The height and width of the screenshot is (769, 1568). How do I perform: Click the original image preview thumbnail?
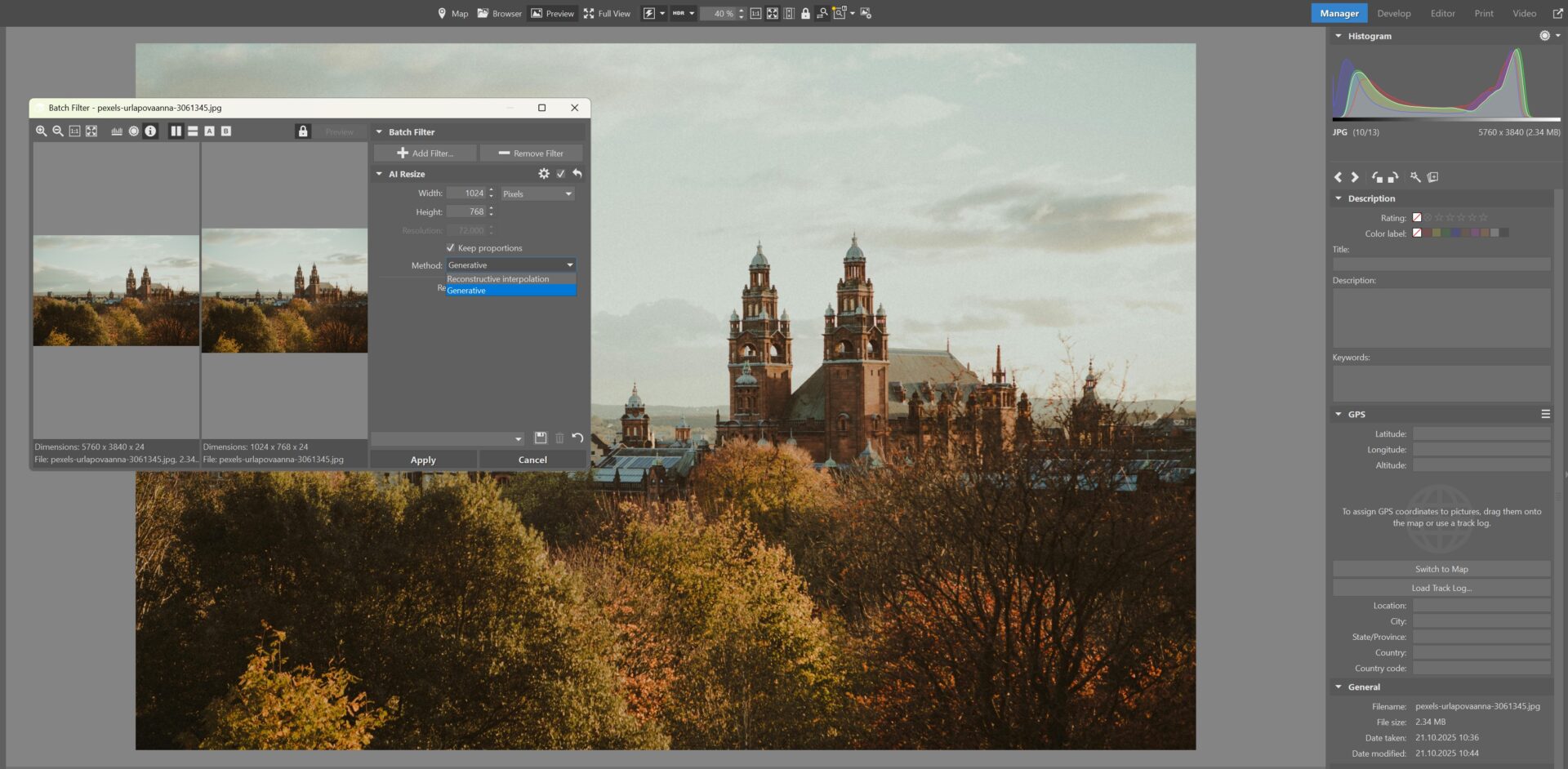[116, 291]
